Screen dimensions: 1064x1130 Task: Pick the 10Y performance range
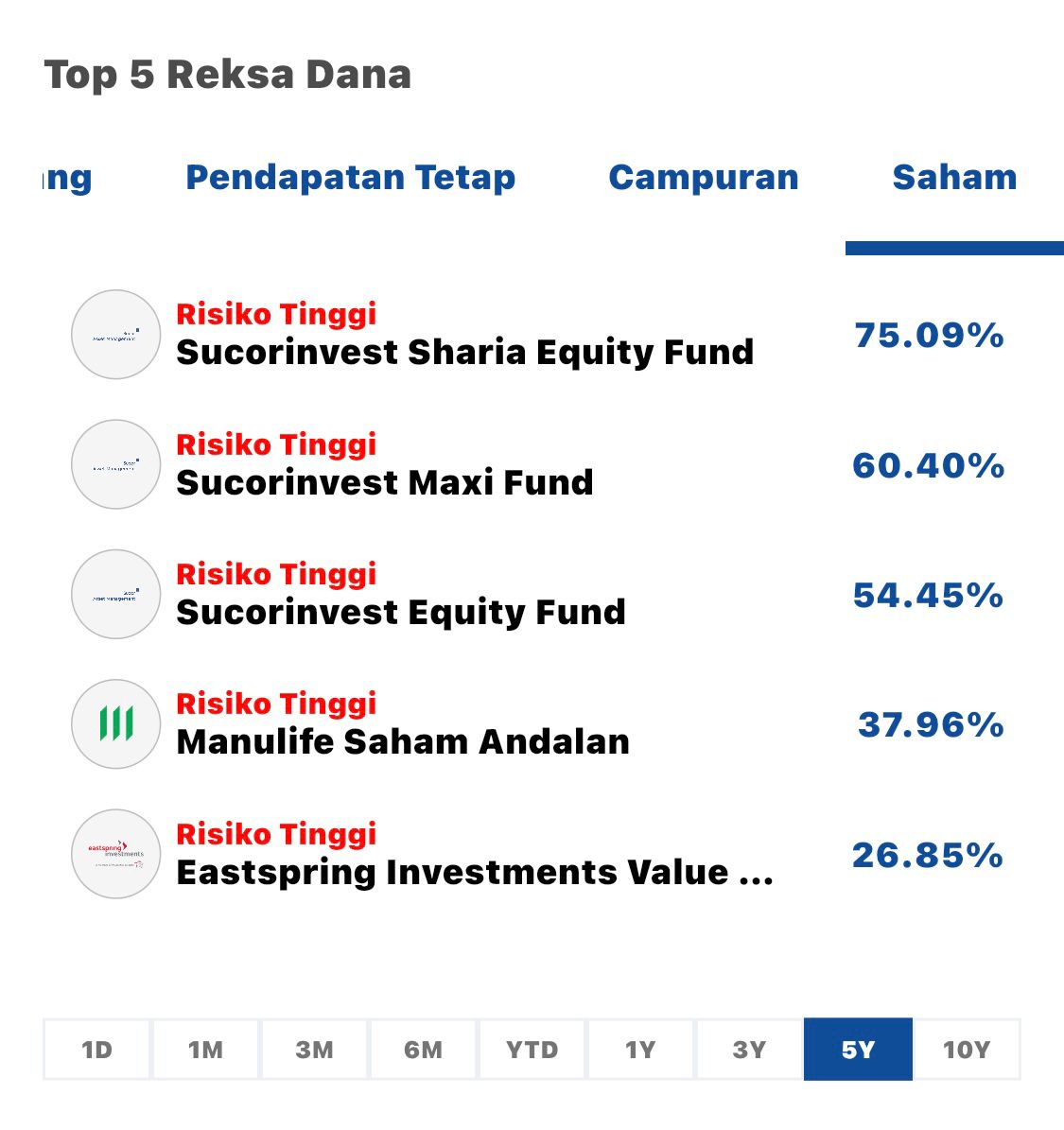coord(967,1049)
